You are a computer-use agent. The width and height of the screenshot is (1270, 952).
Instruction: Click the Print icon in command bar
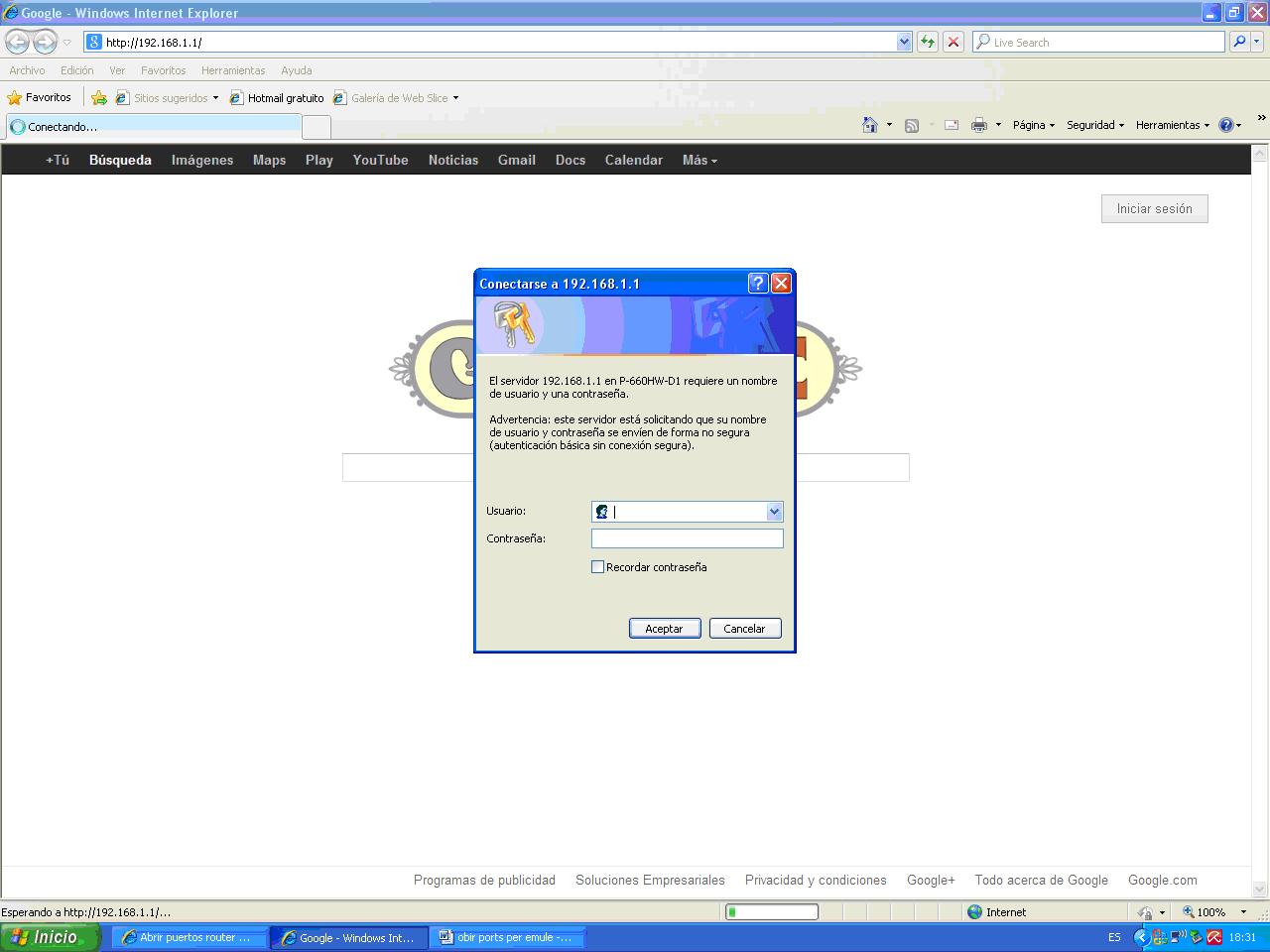979,125
